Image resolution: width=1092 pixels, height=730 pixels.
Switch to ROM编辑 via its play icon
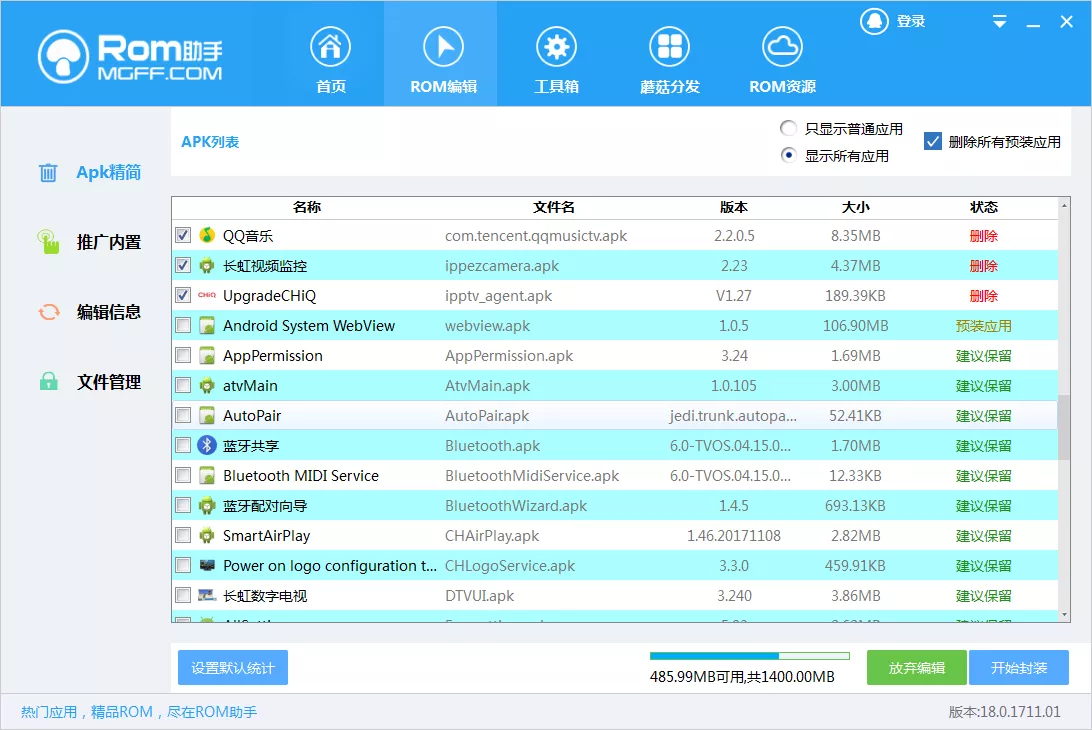pos(443,44)
